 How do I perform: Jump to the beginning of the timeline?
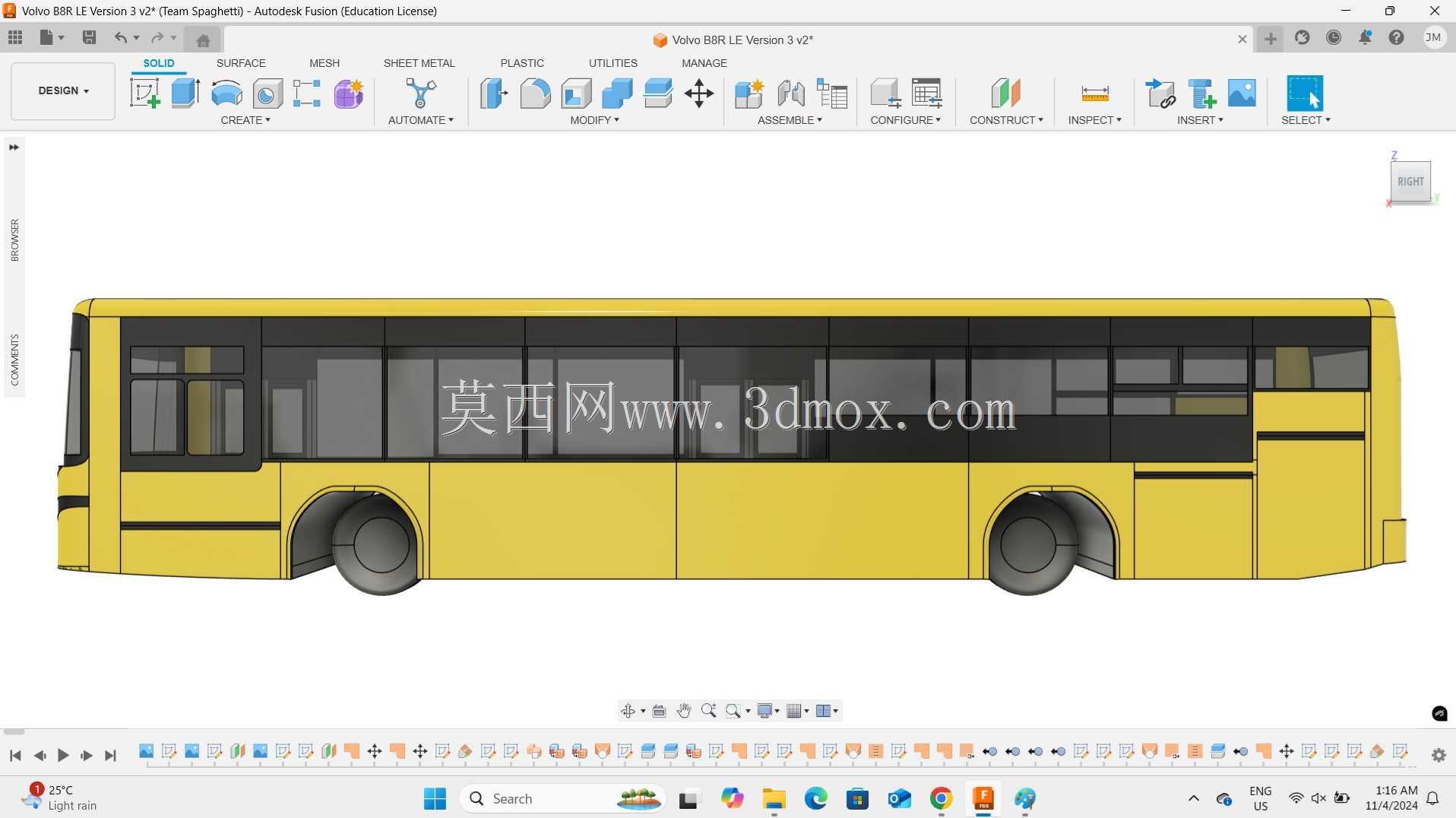click(x=15, y=755)
